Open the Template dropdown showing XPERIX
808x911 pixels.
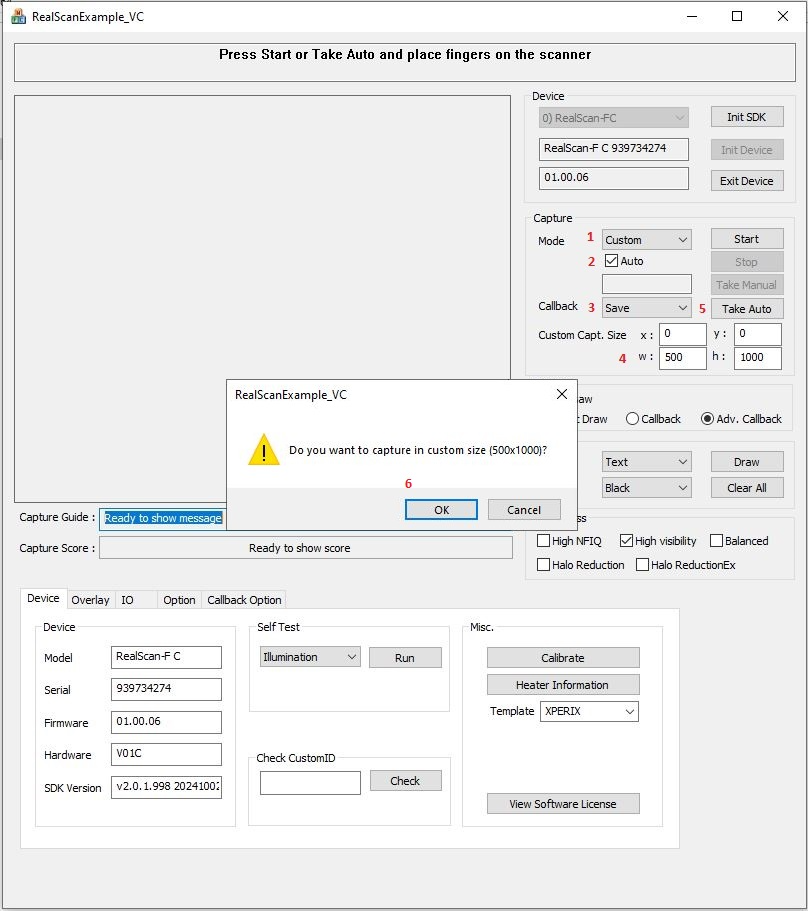tap(589, 711)
